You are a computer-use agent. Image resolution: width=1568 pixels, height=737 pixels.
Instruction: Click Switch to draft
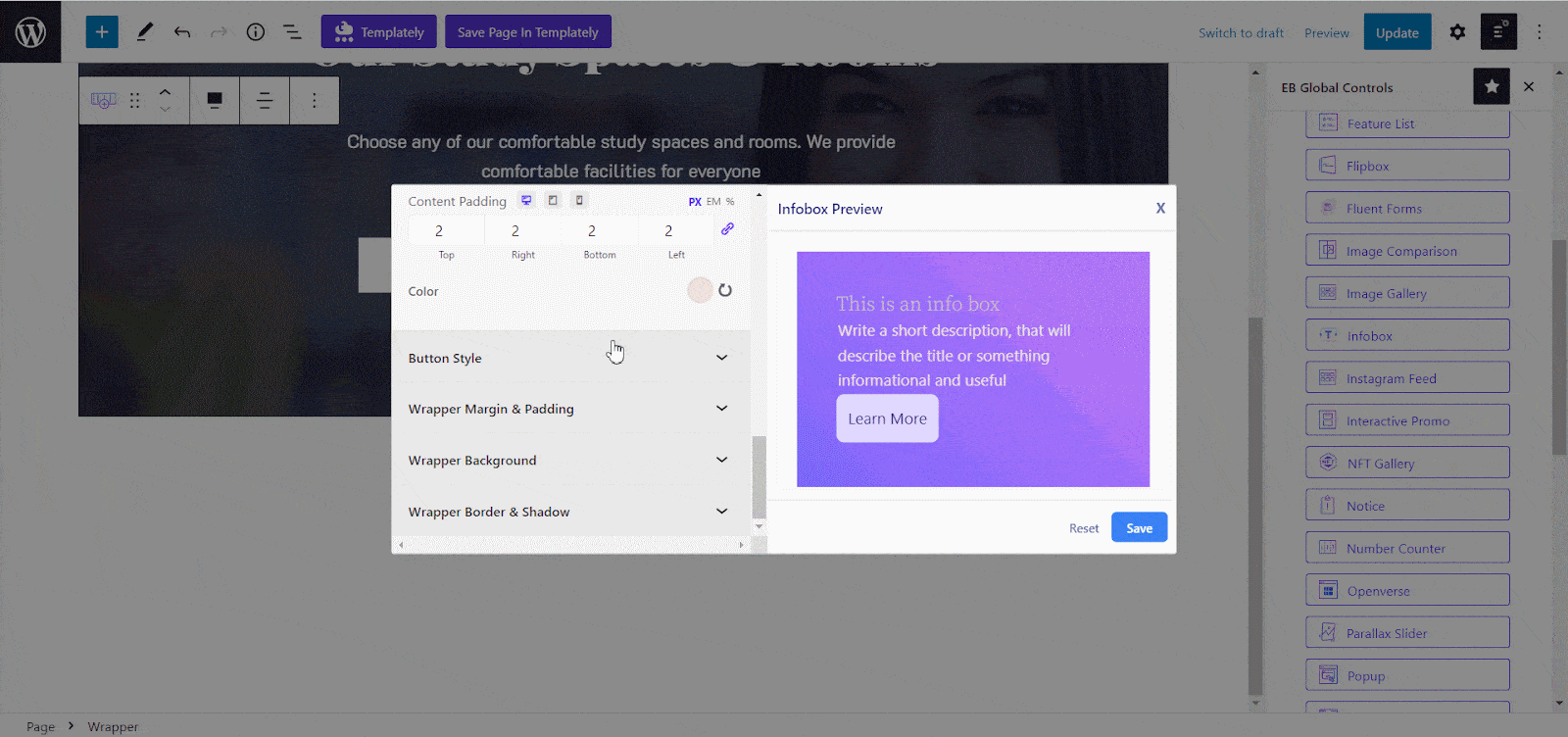[x=1241, y=32]
